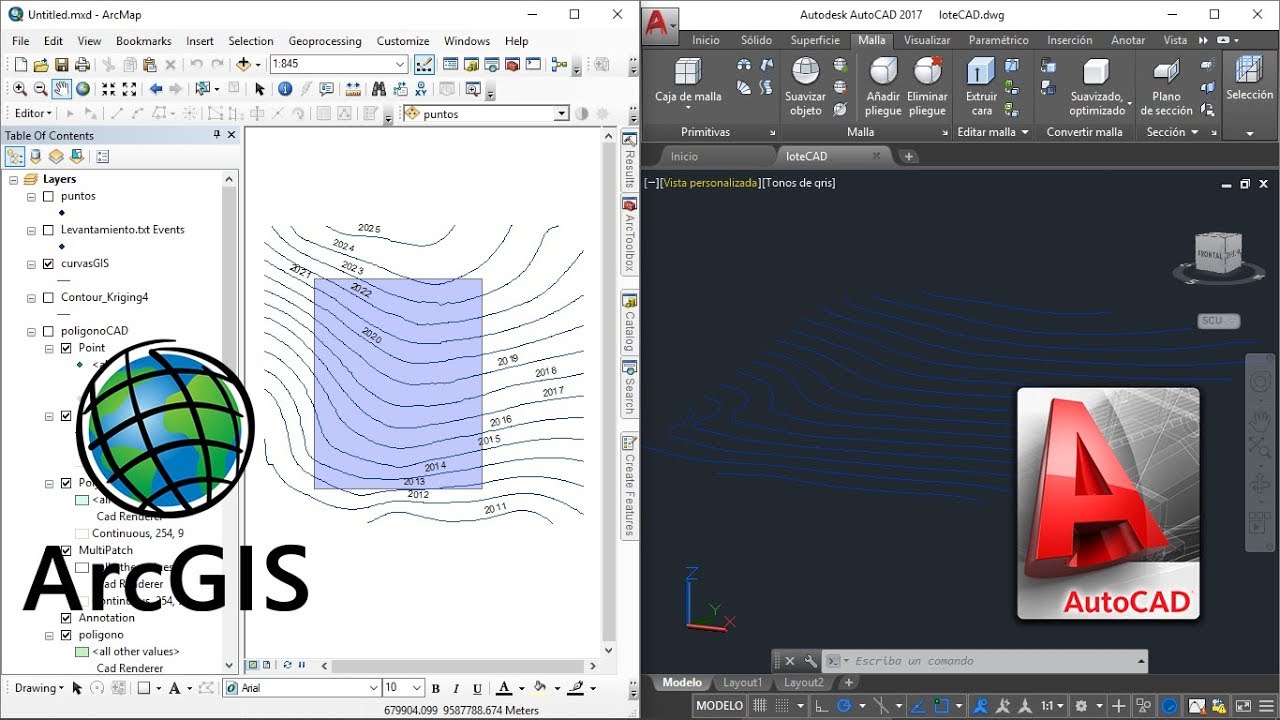The height and width of the screenshot is (720, 1280).
Task: Select the Pan hand tool in ArcMap
Action: click(62, 89)
